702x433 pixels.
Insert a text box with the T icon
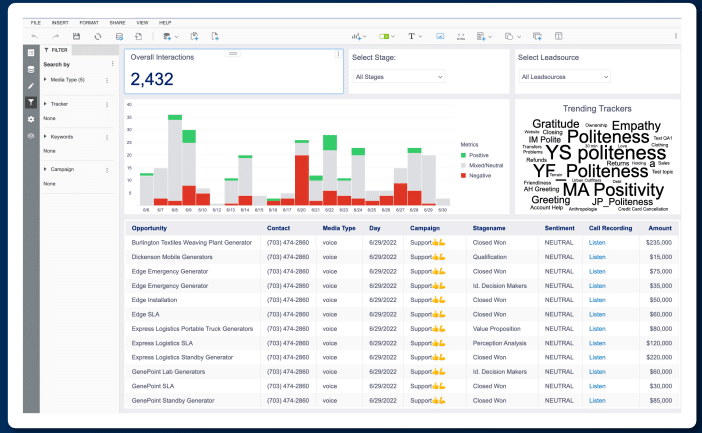coord(411,36)
